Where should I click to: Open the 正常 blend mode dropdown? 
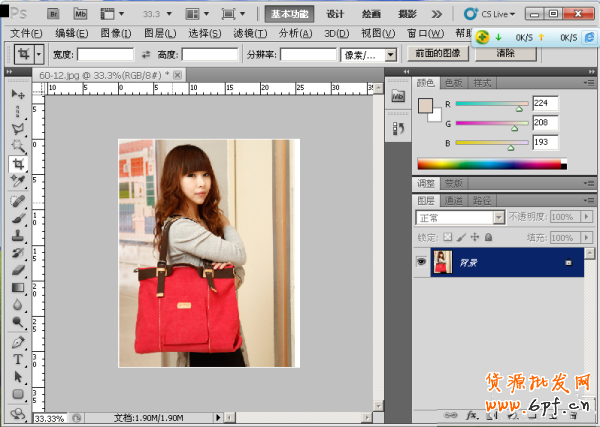(x=459, y=217)
